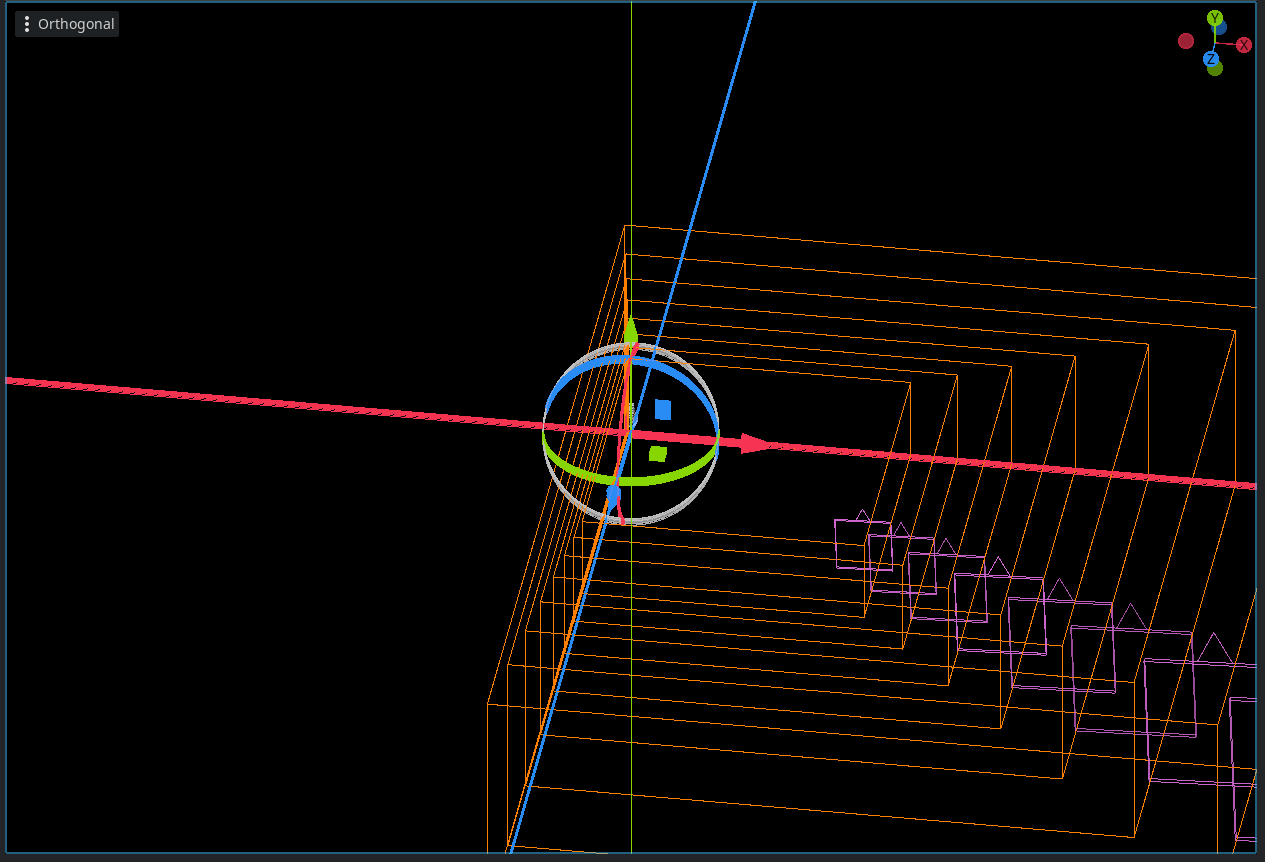Select the red X translation arrow
Screen dimensions: 1265x862
click(750, 441)
